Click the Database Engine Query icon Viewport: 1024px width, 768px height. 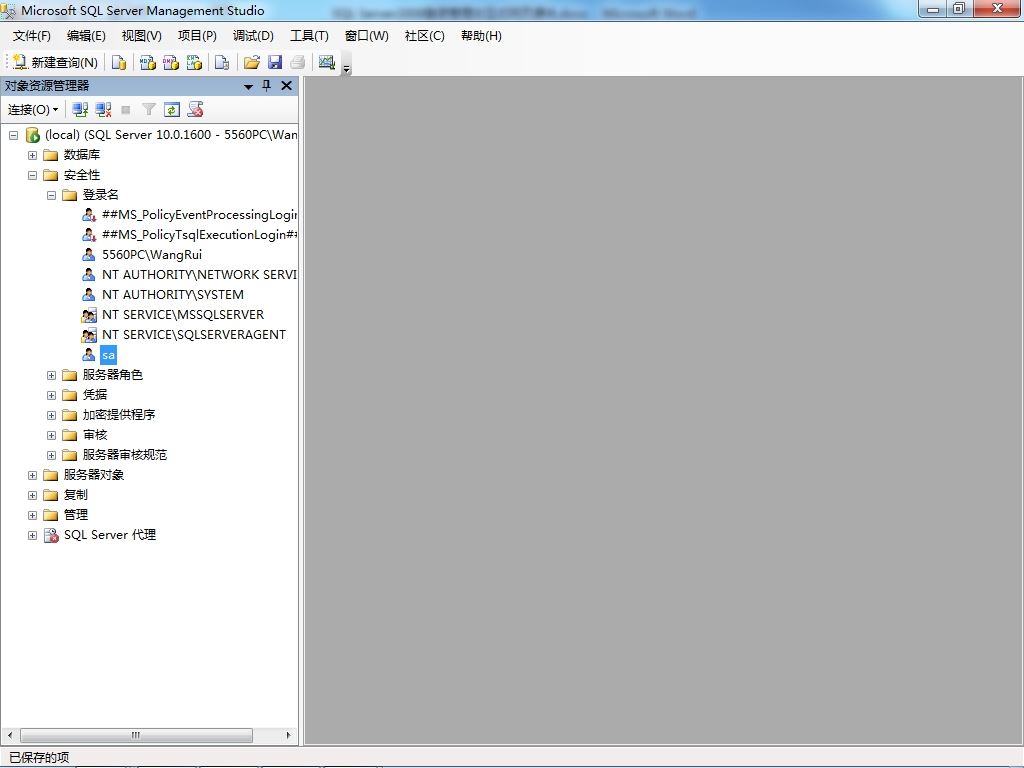click(x=119, y=62)
